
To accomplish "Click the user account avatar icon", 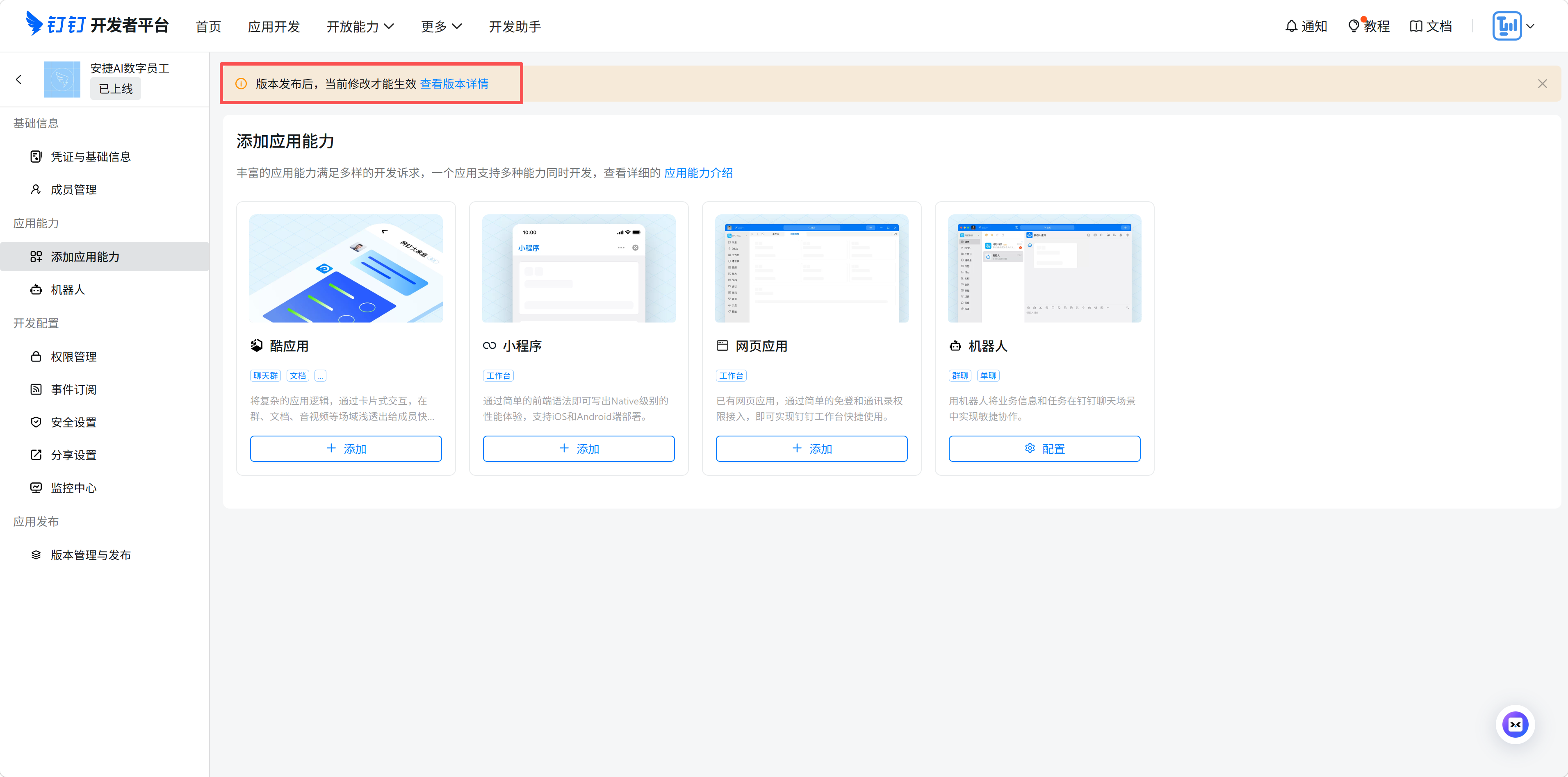I will 1507,26.
